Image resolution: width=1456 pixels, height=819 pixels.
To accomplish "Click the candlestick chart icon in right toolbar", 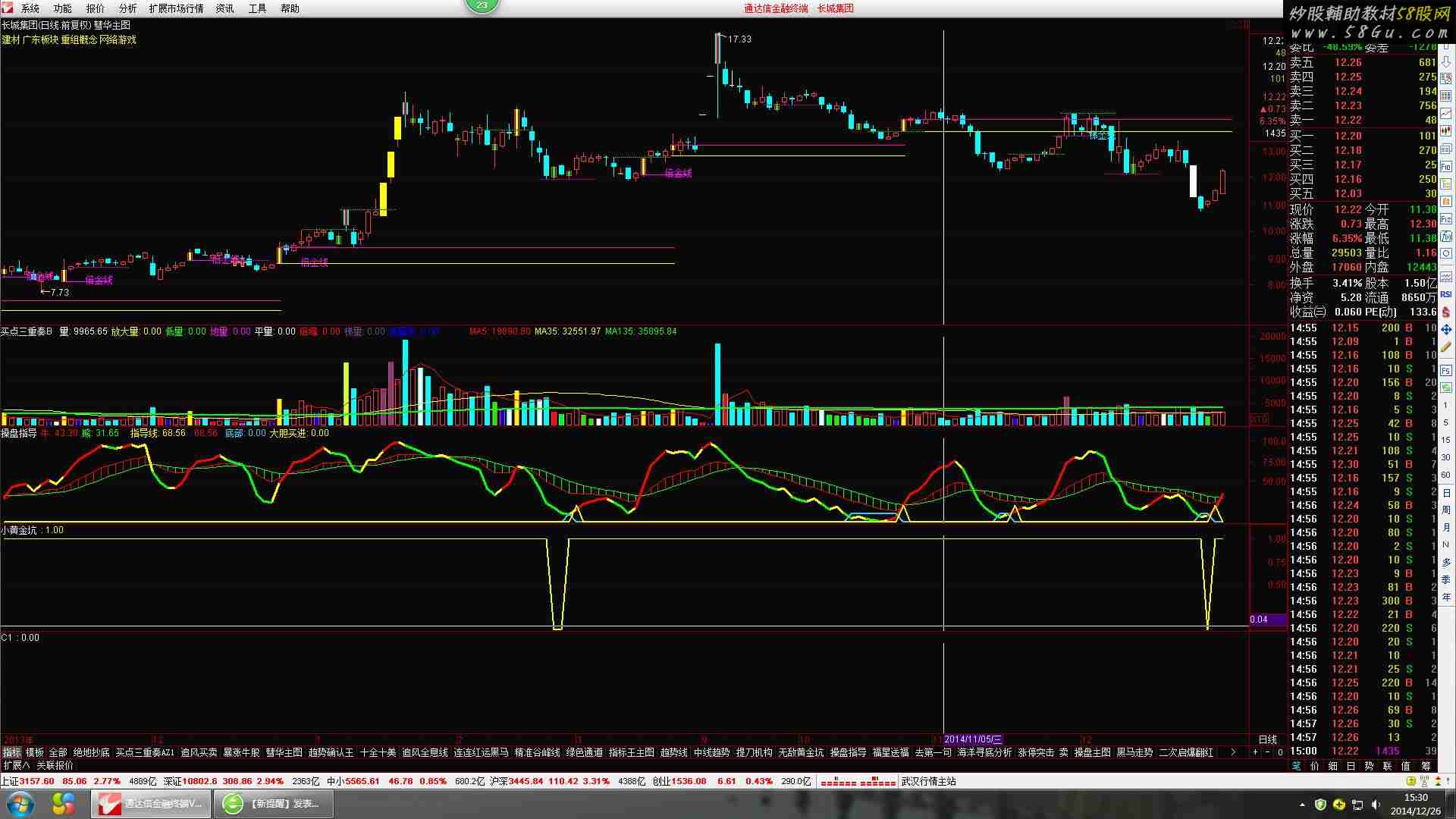I will click(x=1446, y=130).
